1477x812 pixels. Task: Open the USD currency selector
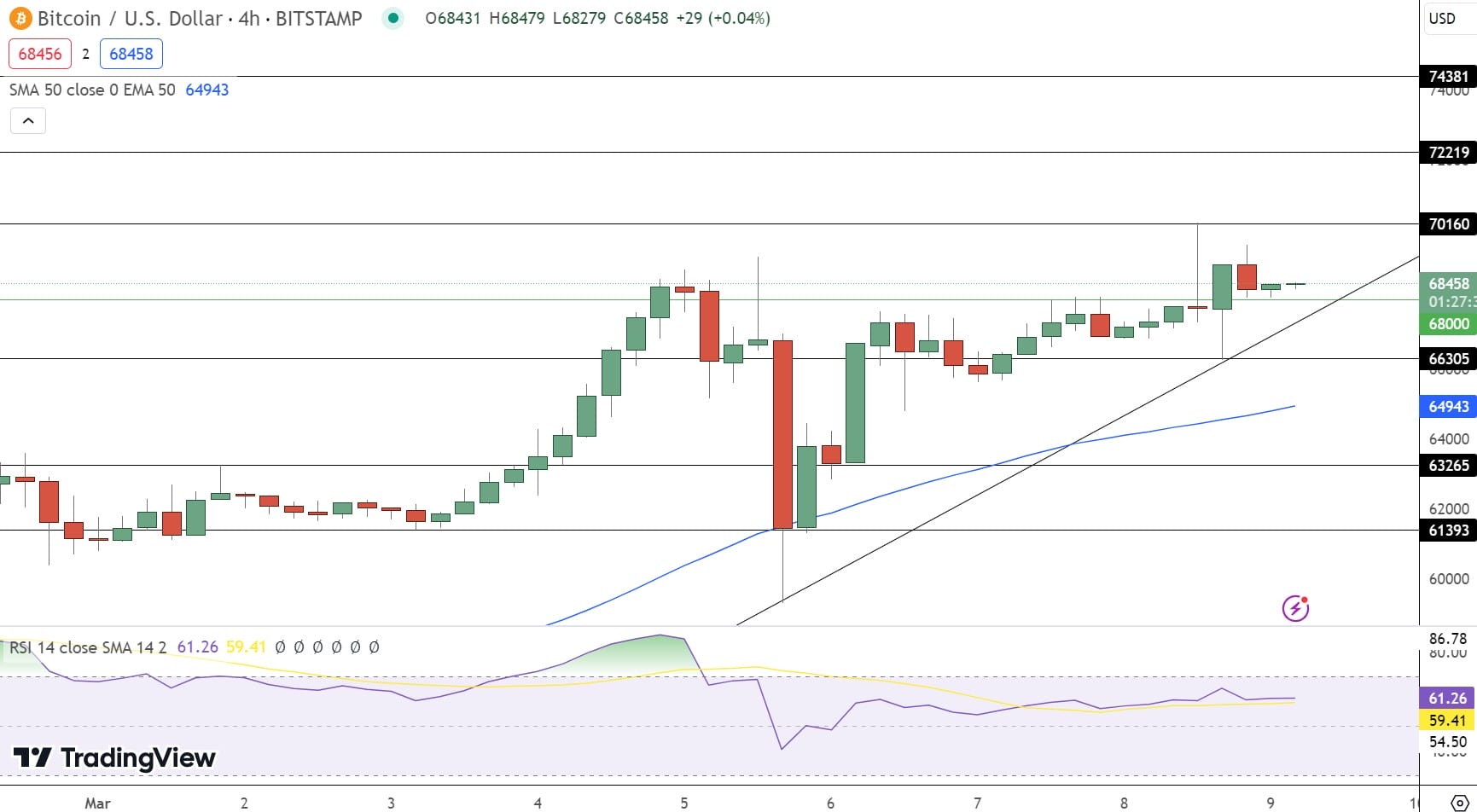click(1442, 18)
